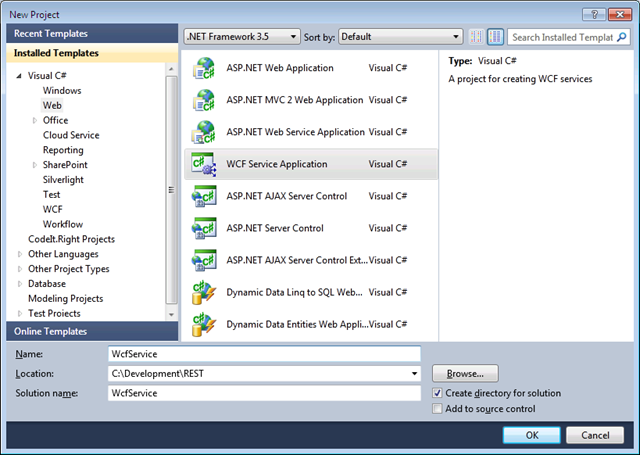Viewport: 640px width, 455px height.
Task: Open the .NET Framework 3.5 version dropdown
Action: (x=242, y=37)
